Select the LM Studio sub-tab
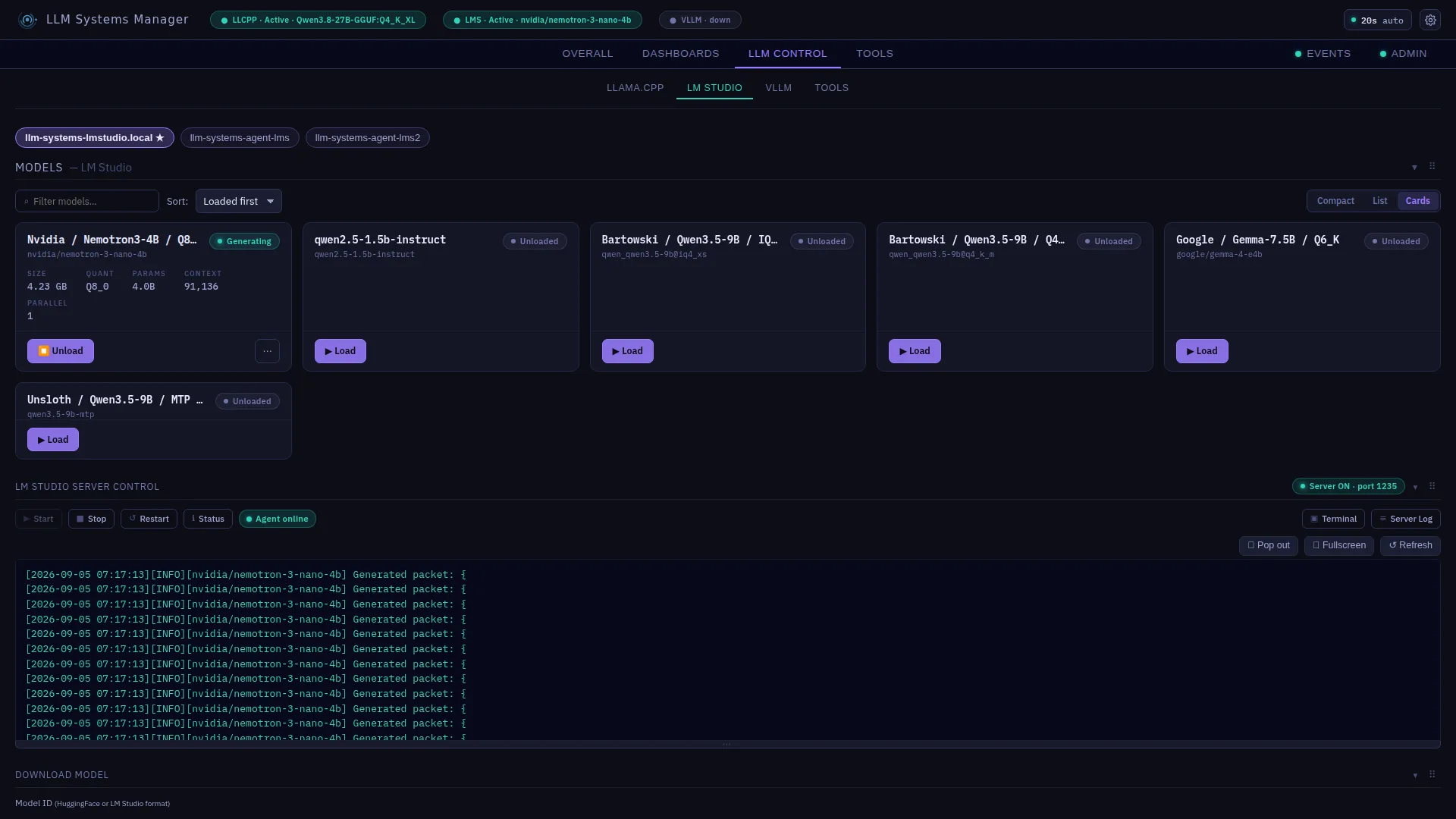 click(714, 88)
